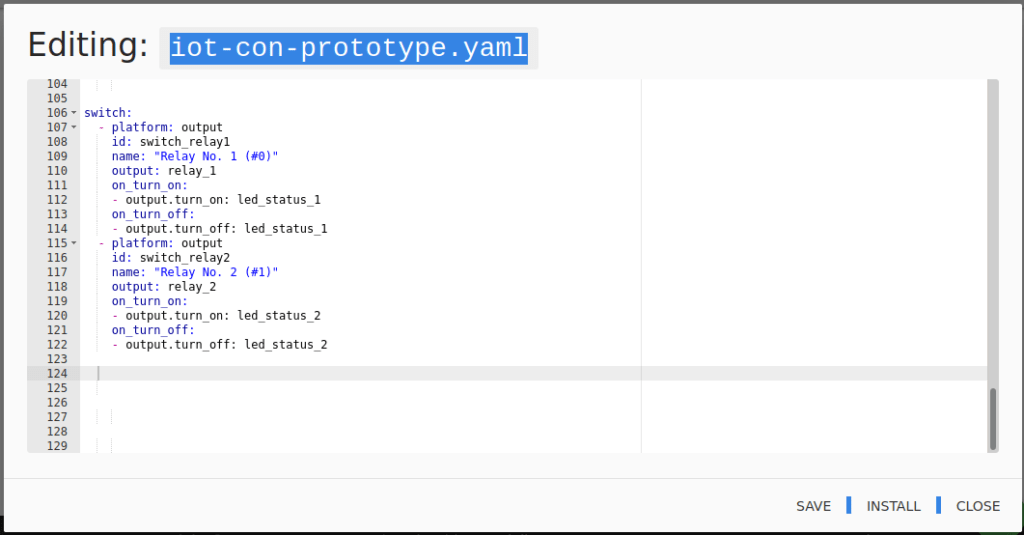Click the switch: keyword on line 106
The width and height of the screenshot is (1024, 535).
click(x=108, y=112)
